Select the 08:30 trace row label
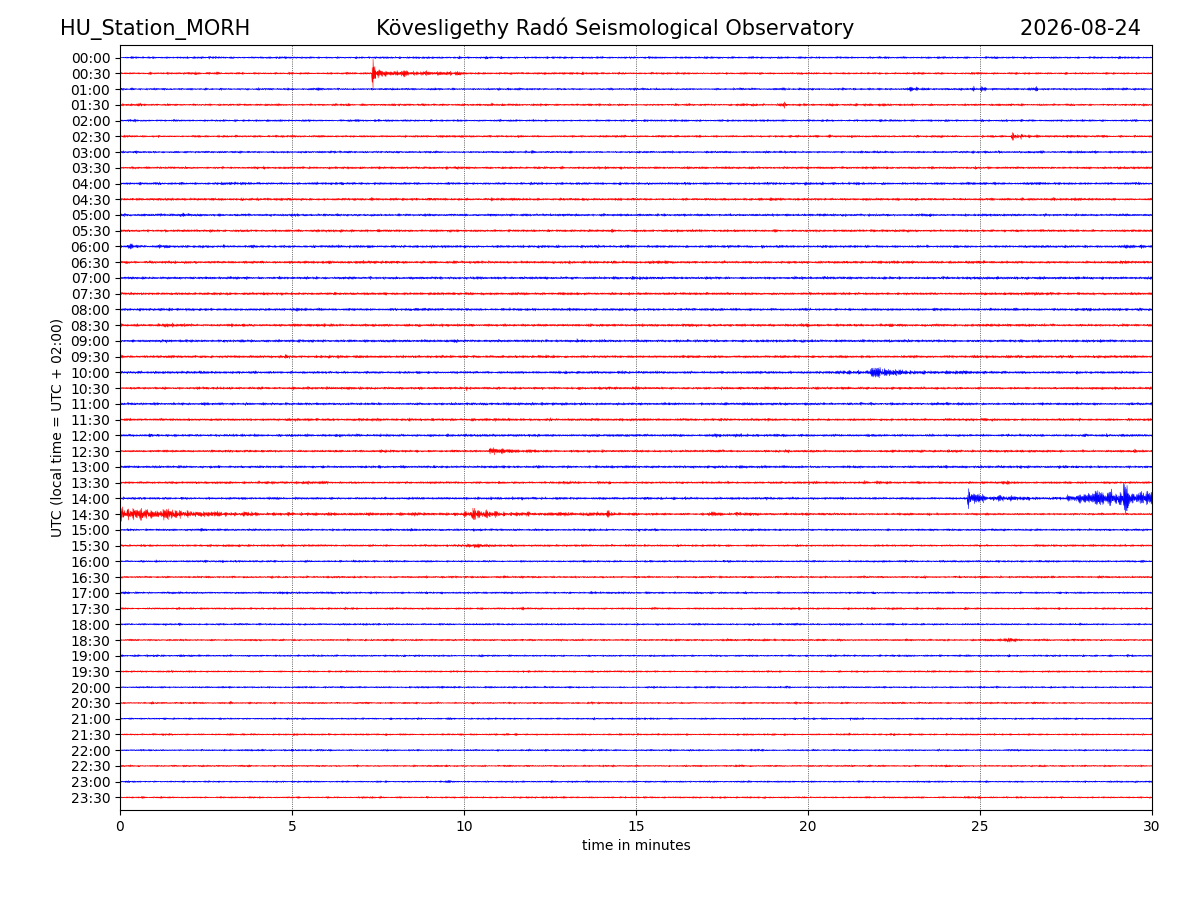1200x900 pixels. click(x=91, y=326)
